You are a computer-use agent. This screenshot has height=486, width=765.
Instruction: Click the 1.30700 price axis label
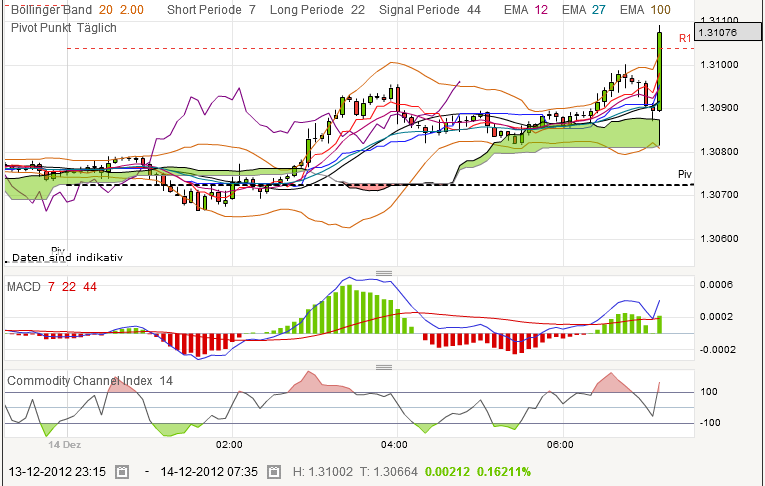(719, 195)
